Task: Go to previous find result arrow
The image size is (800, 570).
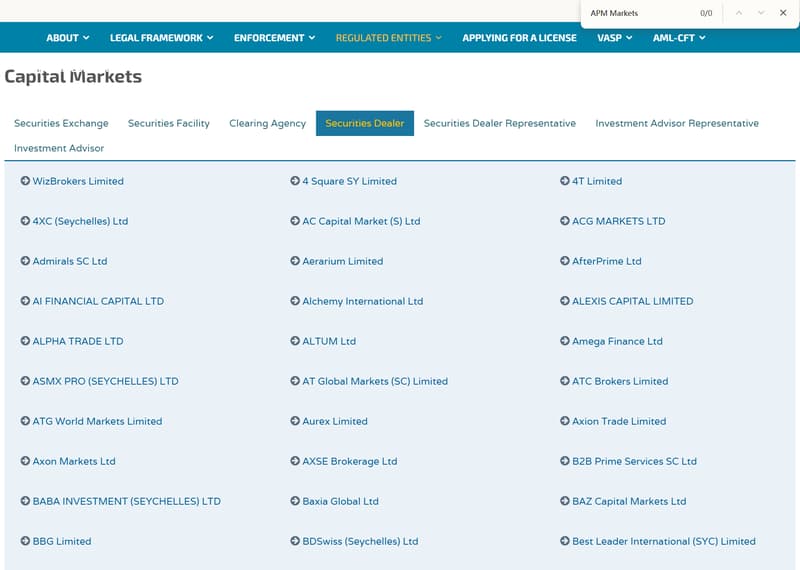Action: [x=739, y=13]
